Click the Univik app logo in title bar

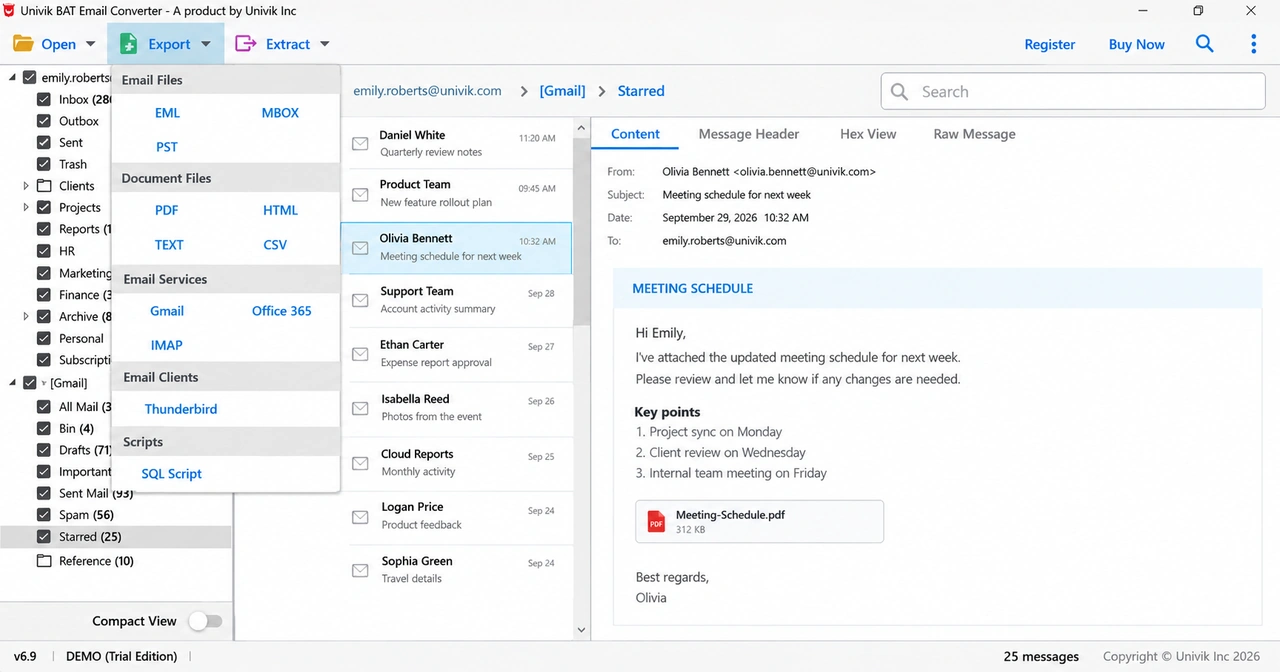click(x=9, y=10)
